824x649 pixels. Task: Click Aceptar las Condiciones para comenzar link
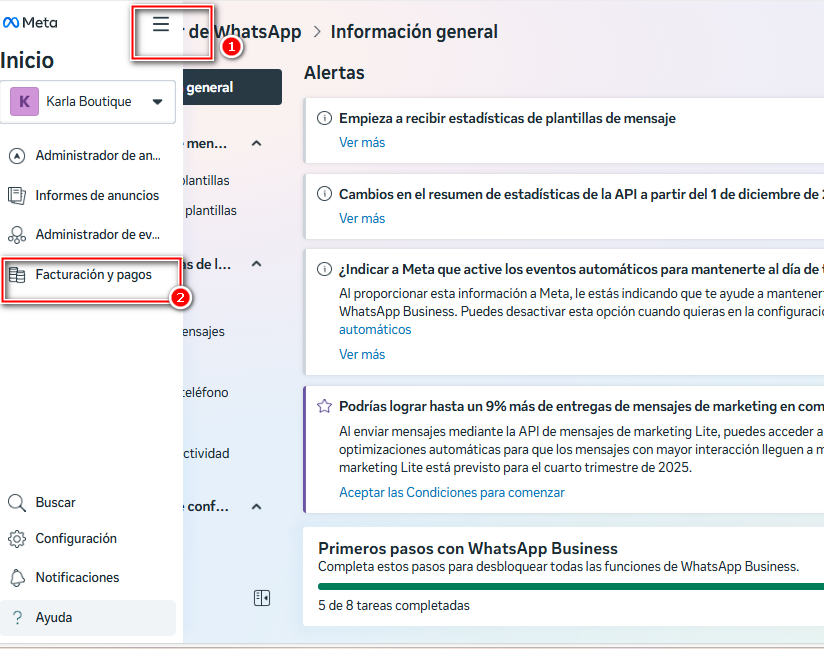(x=451, y=492)
